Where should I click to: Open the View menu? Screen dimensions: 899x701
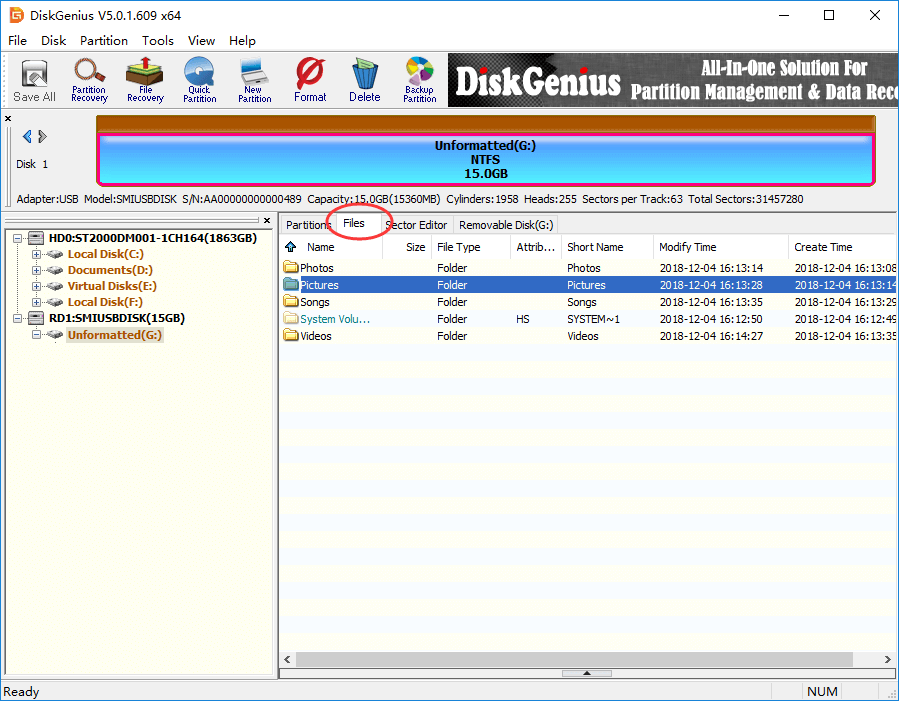(201, 41)
